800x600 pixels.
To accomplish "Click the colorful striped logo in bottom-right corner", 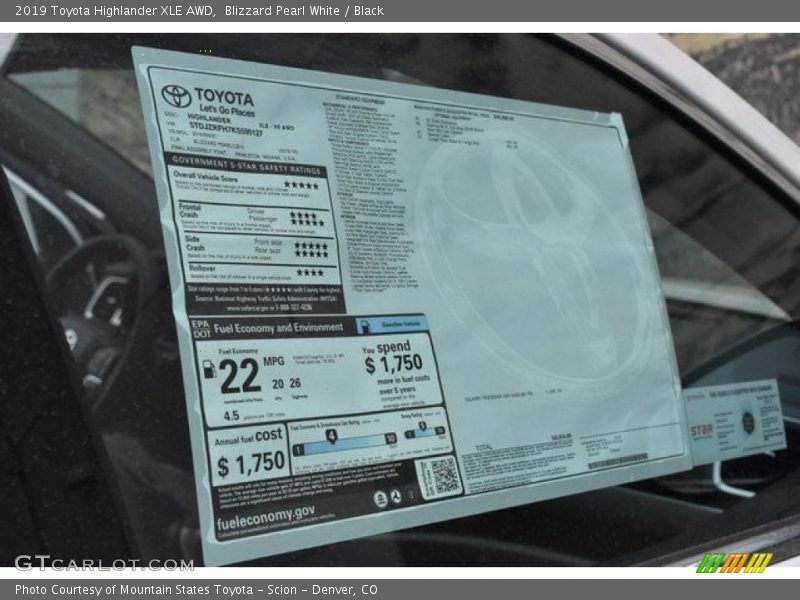I will (734, 563).
